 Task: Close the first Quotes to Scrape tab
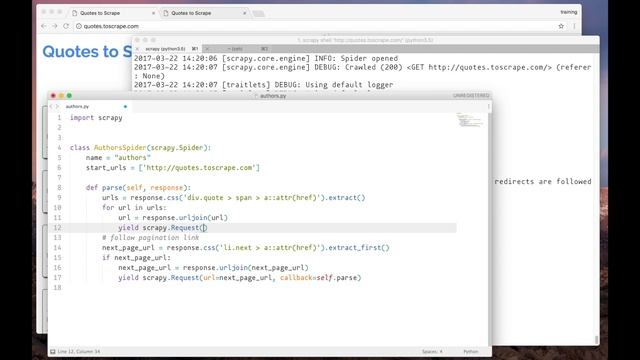click(153, 13)
